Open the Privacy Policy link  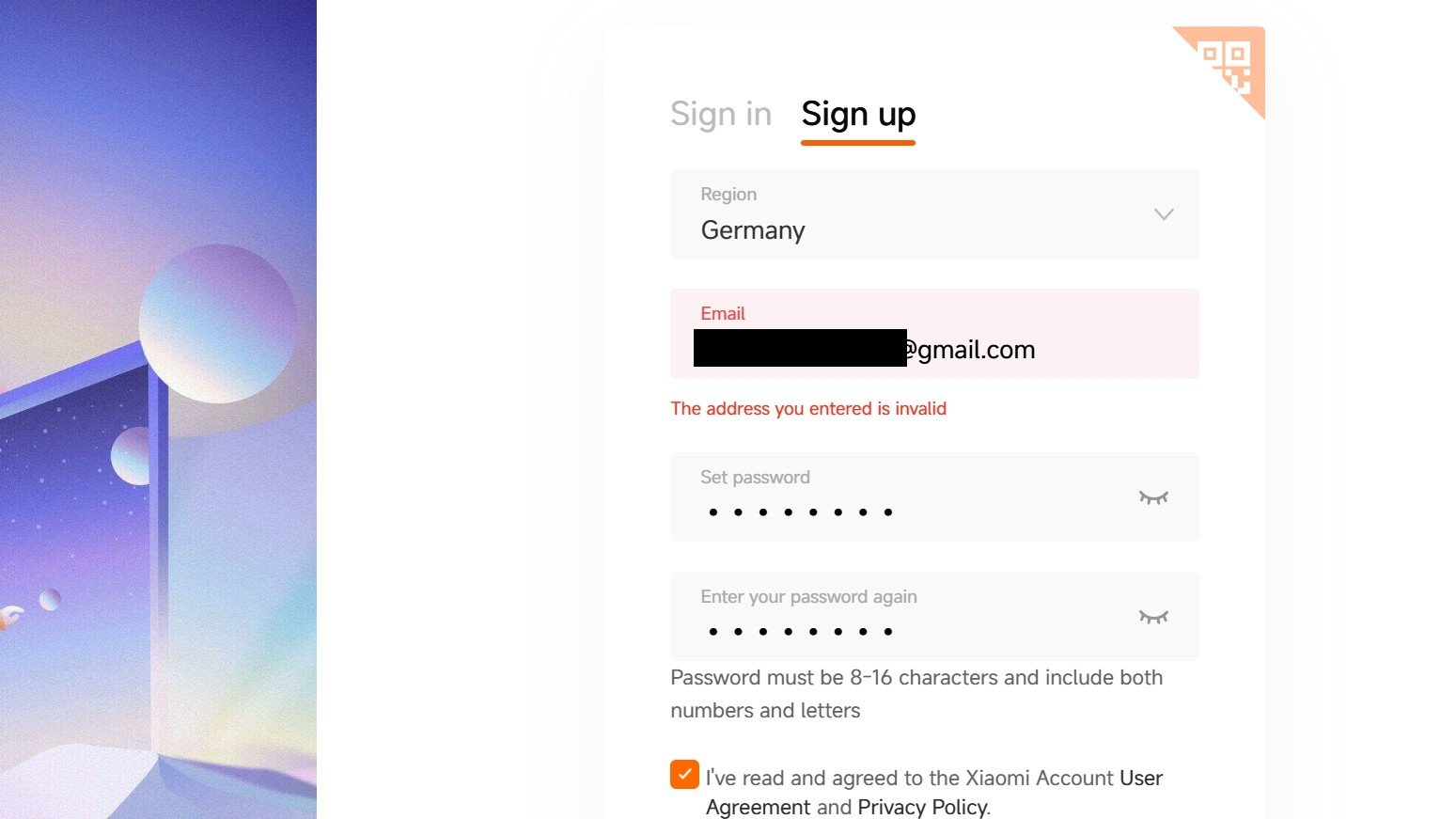point(922,807)
